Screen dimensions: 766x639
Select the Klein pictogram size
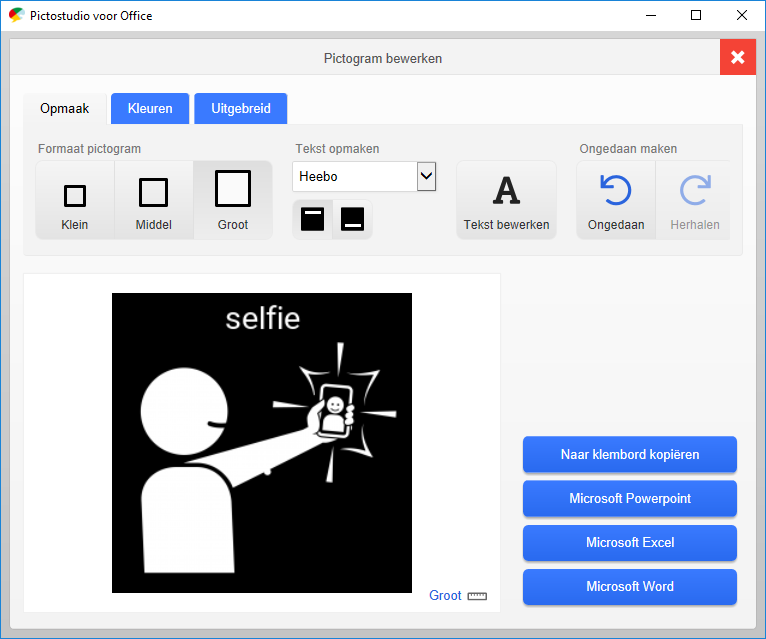pyautogui.click(x=75, y=200)
